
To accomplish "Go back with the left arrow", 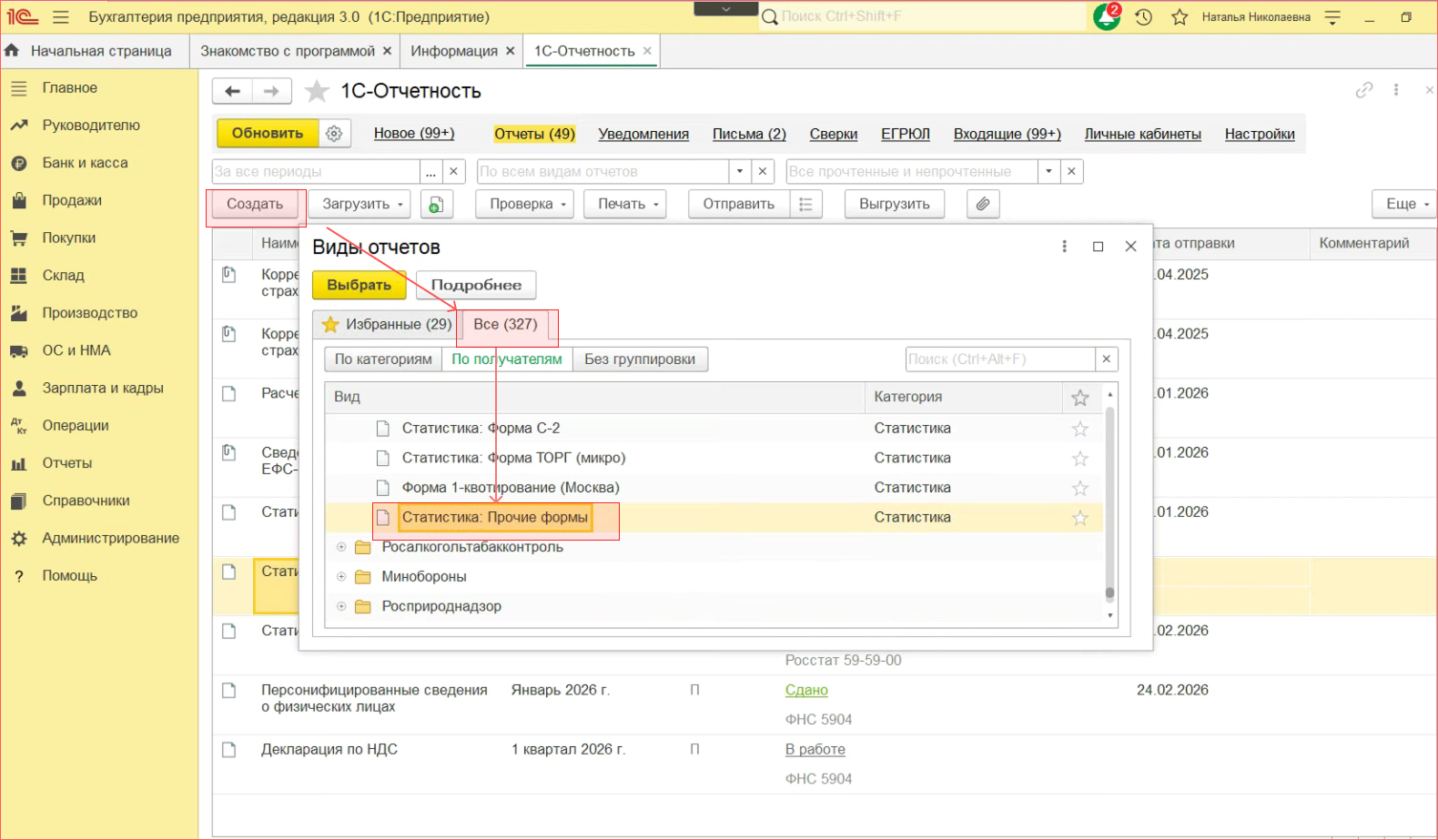I will point(232,91).
